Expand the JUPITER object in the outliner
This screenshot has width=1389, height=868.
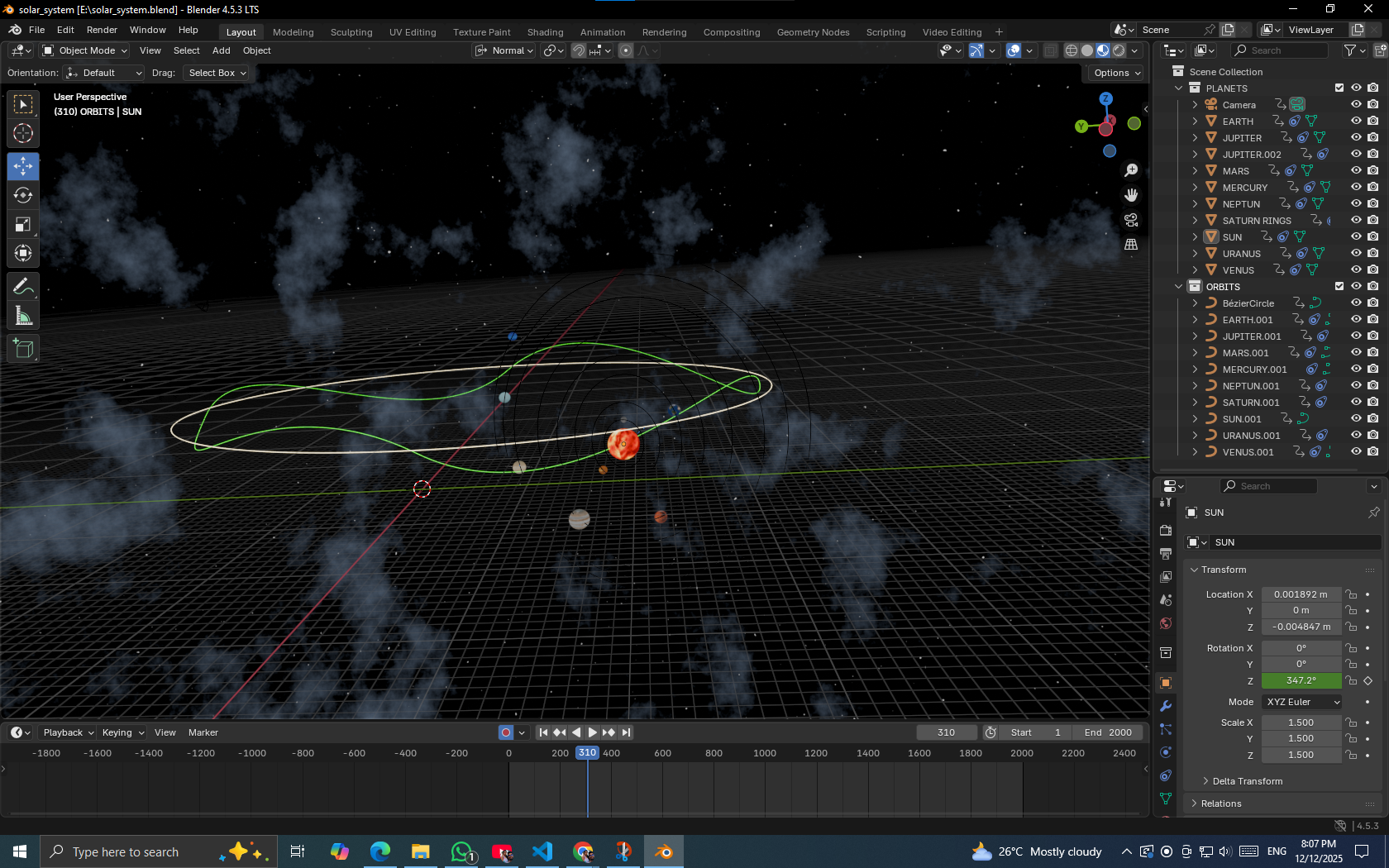[x=1195, y=137]
